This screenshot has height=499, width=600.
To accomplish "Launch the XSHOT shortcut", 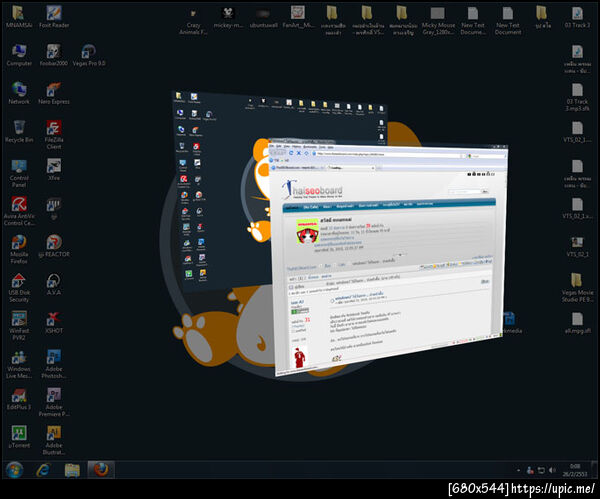I will click(54, 323).
